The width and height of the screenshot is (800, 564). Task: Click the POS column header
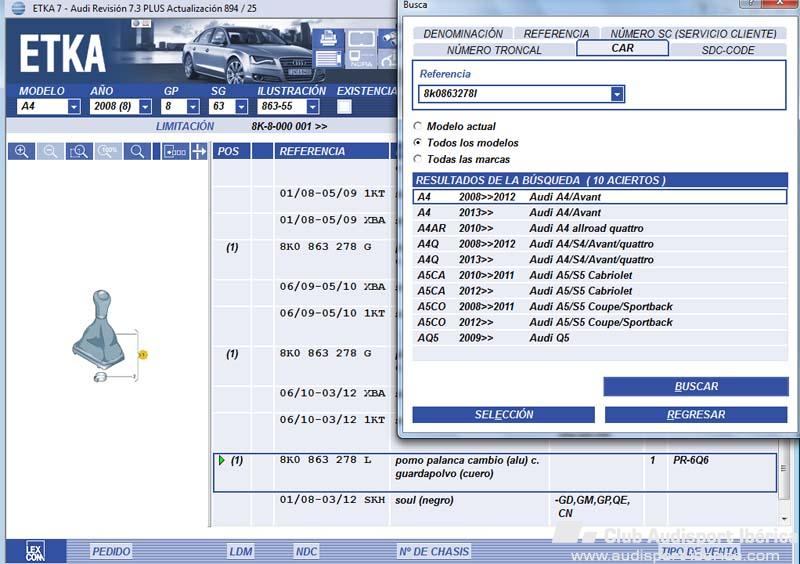pyautogui.click(x=231, y=151)
